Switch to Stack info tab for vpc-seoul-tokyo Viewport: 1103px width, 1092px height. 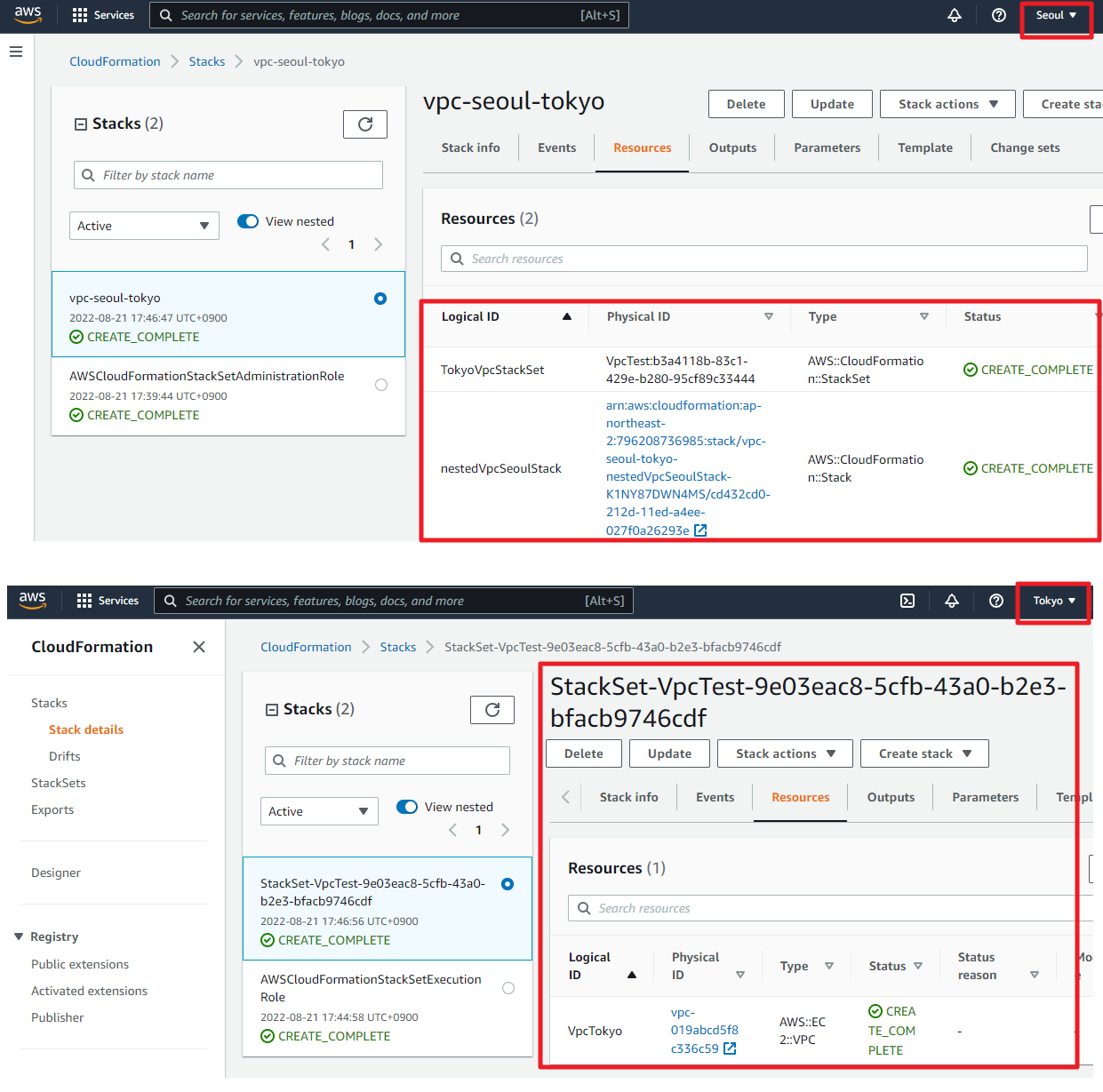[x=470, y=147]
